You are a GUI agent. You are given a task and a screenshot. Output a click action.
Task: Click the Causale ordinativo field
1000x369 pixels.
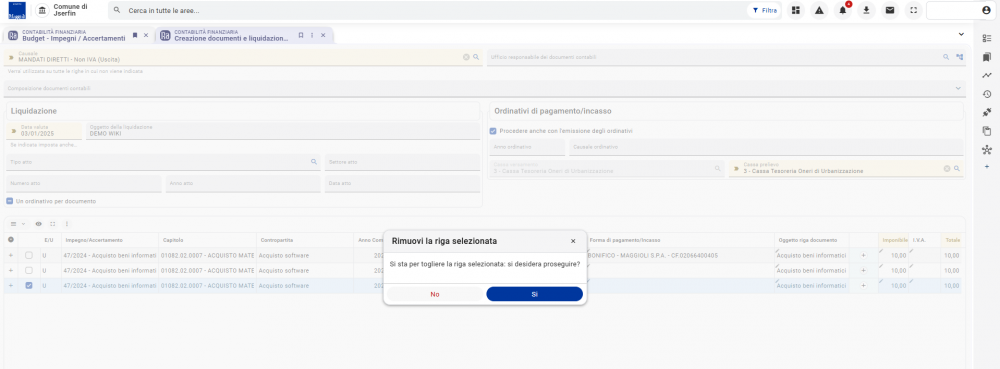point(765,147)
